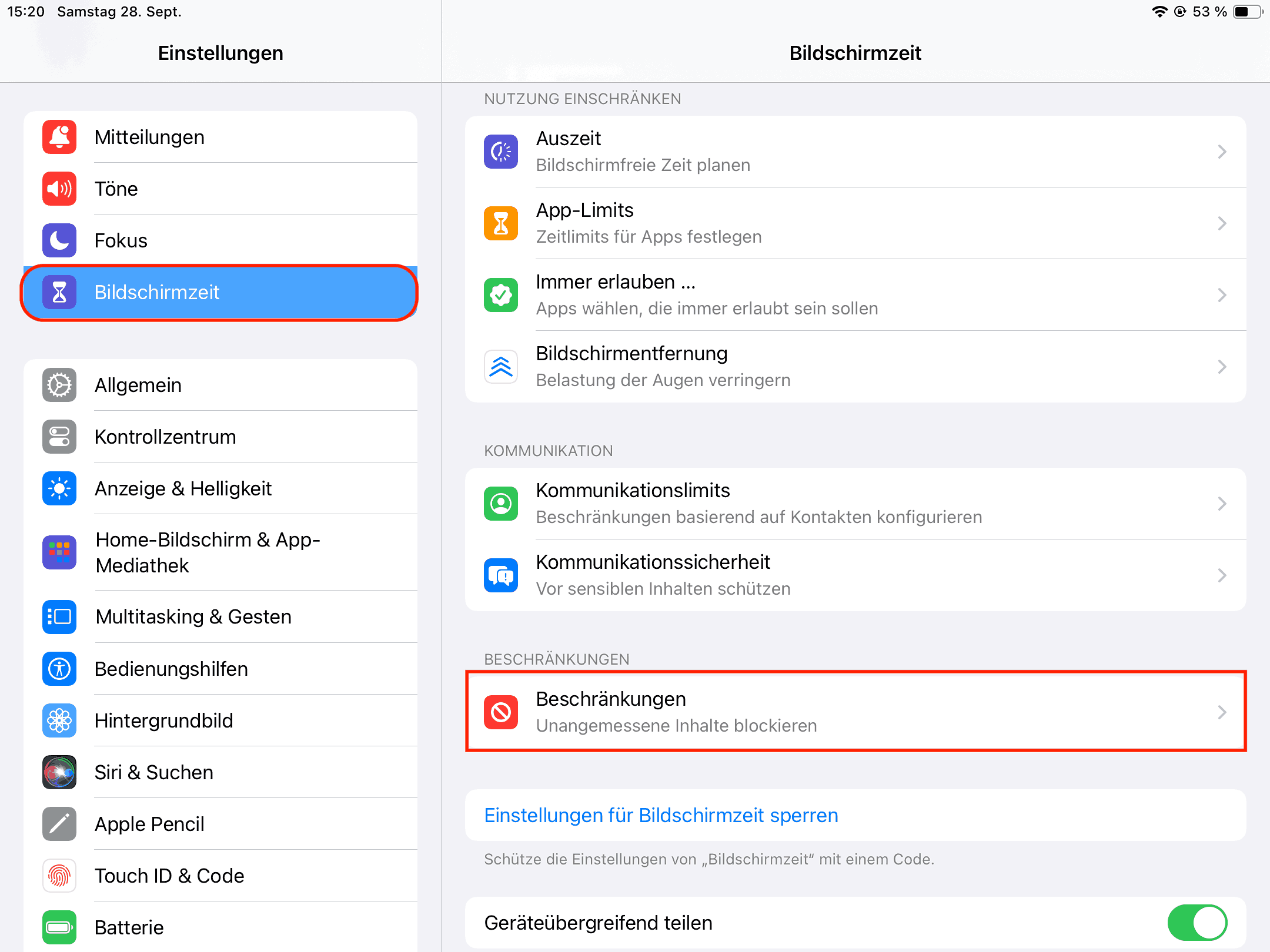Image resolution: width=1270 pixels, height=952 pixels.
Task: Open the Bildschirmentfernung arrows icon
Action: (501, 367)
